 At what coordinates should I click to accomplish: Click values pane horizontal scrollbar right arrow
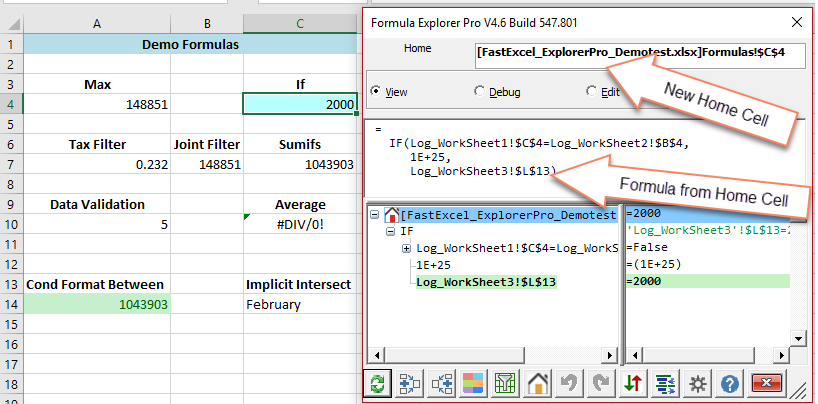781,355
